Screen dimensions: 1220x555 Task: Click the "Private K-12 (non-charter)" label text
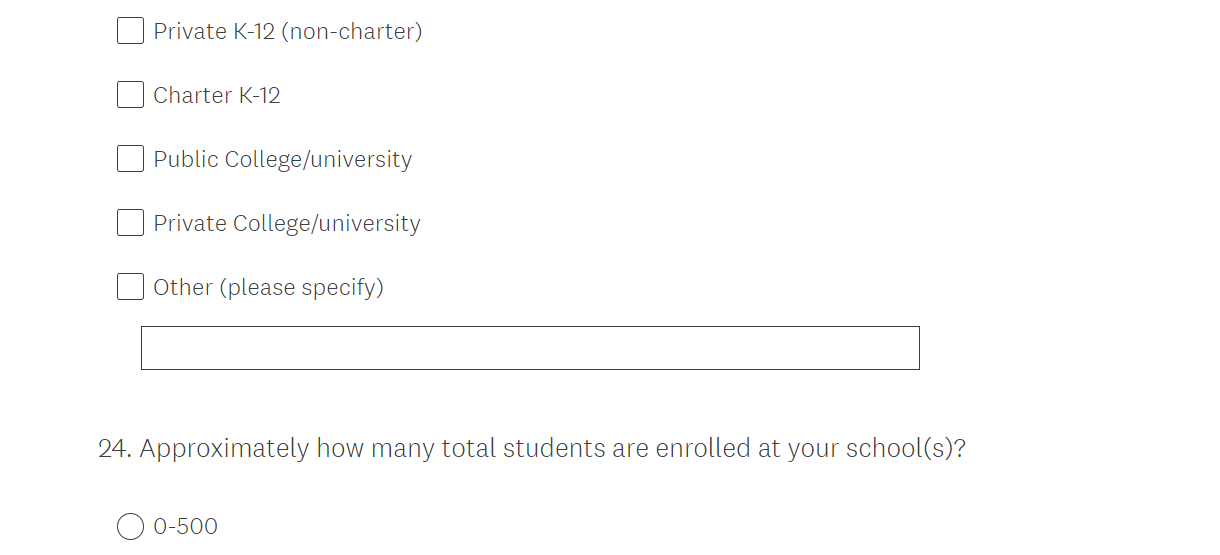point(287,32)
